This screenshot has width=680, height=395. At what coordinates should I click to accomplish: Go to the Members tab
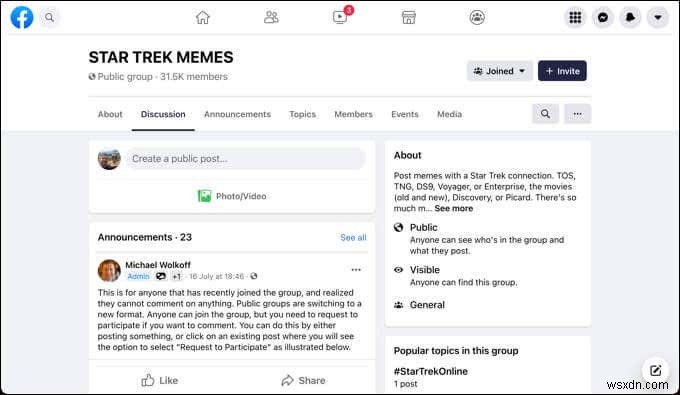pyautogui.click(x=353, y=114)
